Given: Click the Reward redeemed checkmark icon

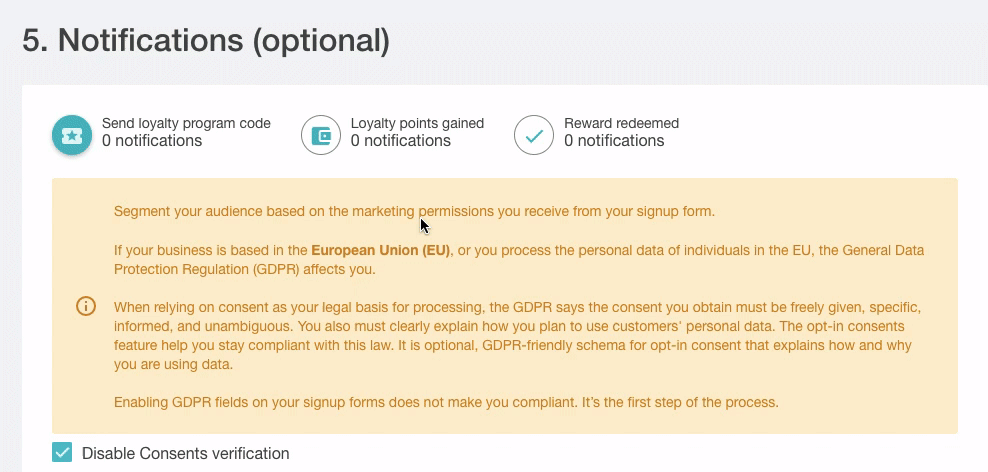Looking at the screenshot, I should tap(534, 135).
